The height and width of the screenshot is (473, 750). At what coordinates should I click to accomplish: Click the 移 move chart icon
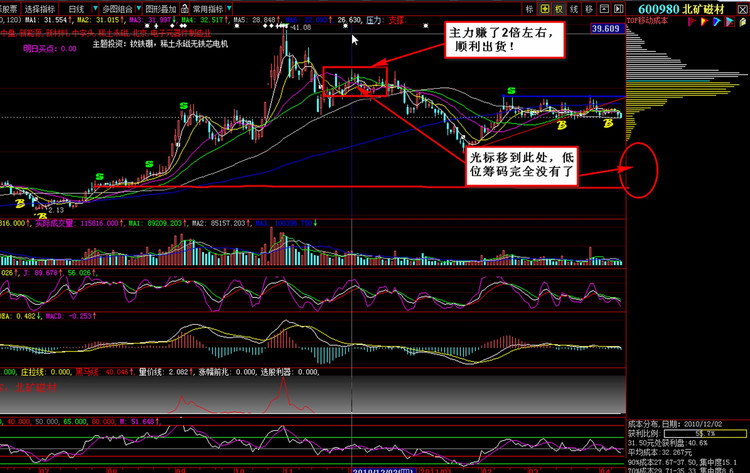click(590, 8)
